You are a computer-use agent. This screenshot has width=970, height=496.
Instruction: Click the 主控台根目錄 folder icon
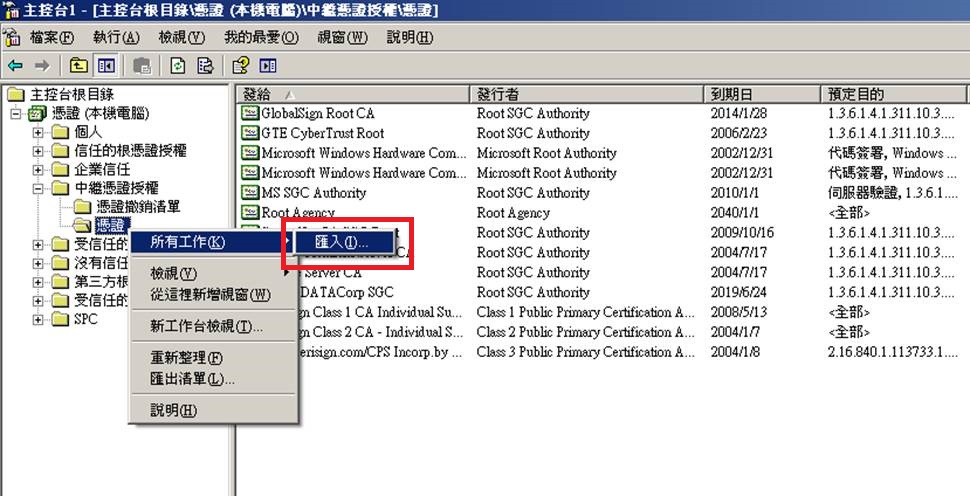(x=15, y=95)
